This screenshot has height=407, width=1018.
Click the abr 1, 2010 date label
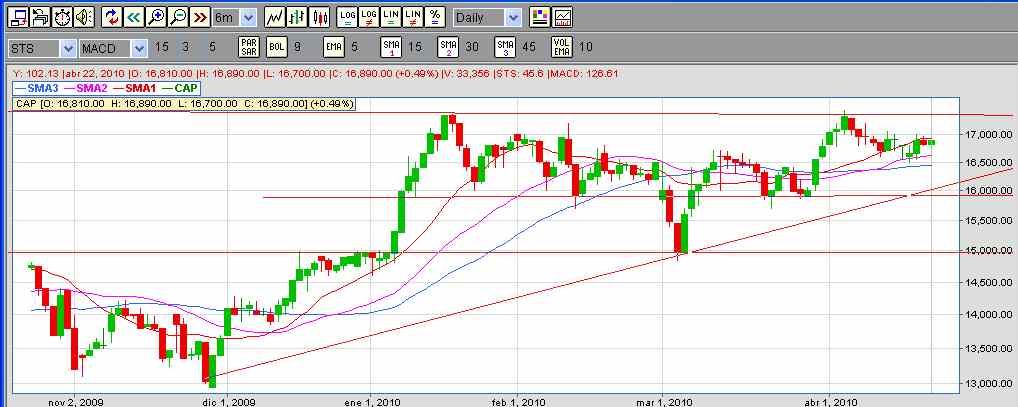point(830,402)
